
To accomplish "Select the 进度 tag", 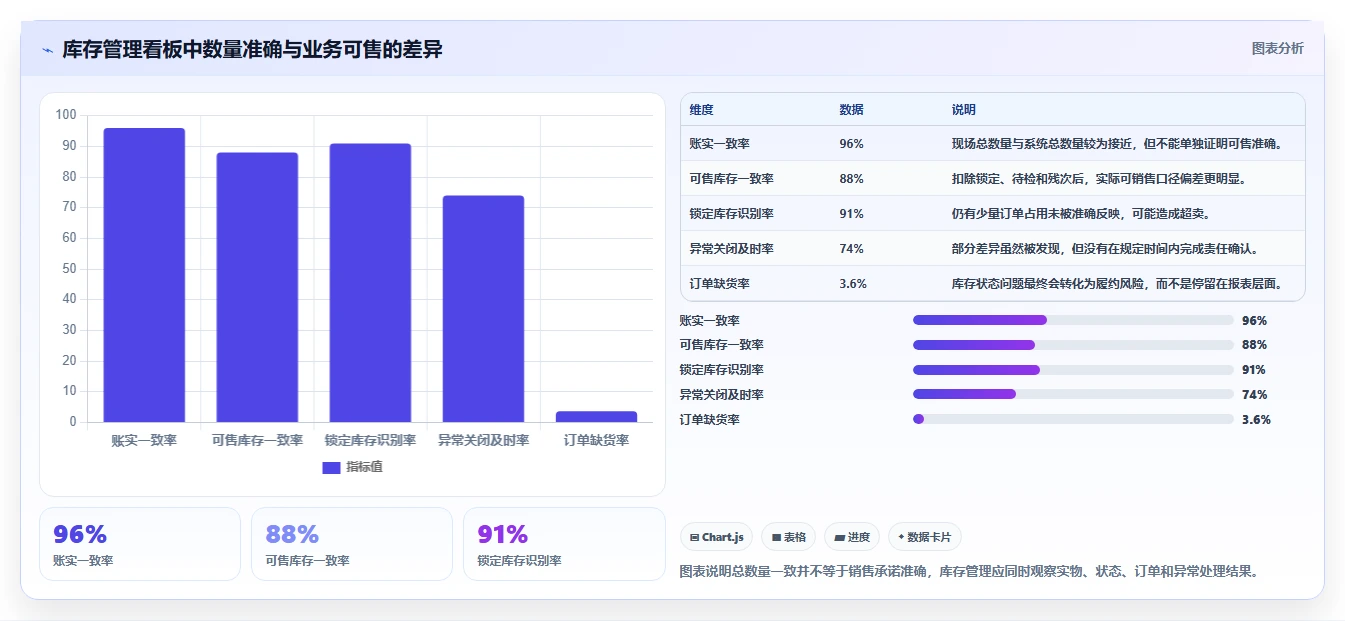I will pos(852,537).
